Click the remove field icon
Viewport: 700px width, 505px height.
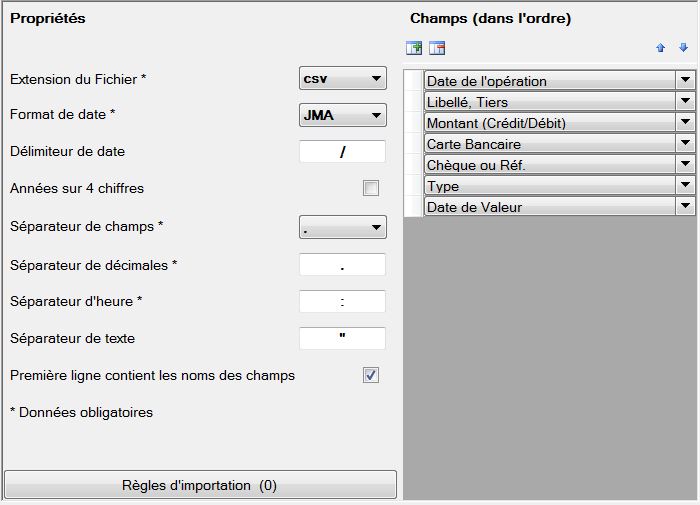pyautogui.click(x=437, y=48)
